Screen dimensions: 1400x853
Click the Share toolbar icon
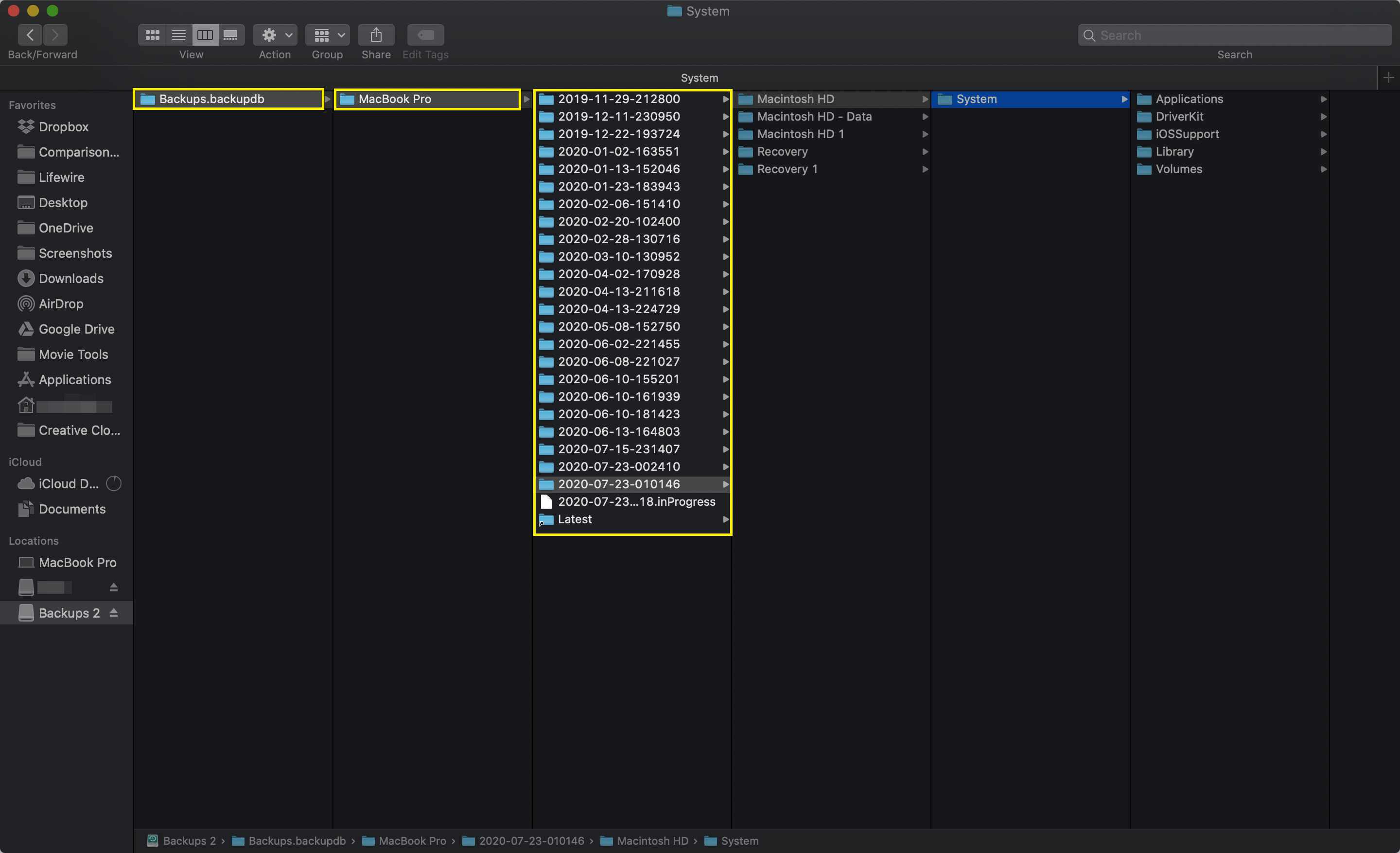(x=376, y=35)
